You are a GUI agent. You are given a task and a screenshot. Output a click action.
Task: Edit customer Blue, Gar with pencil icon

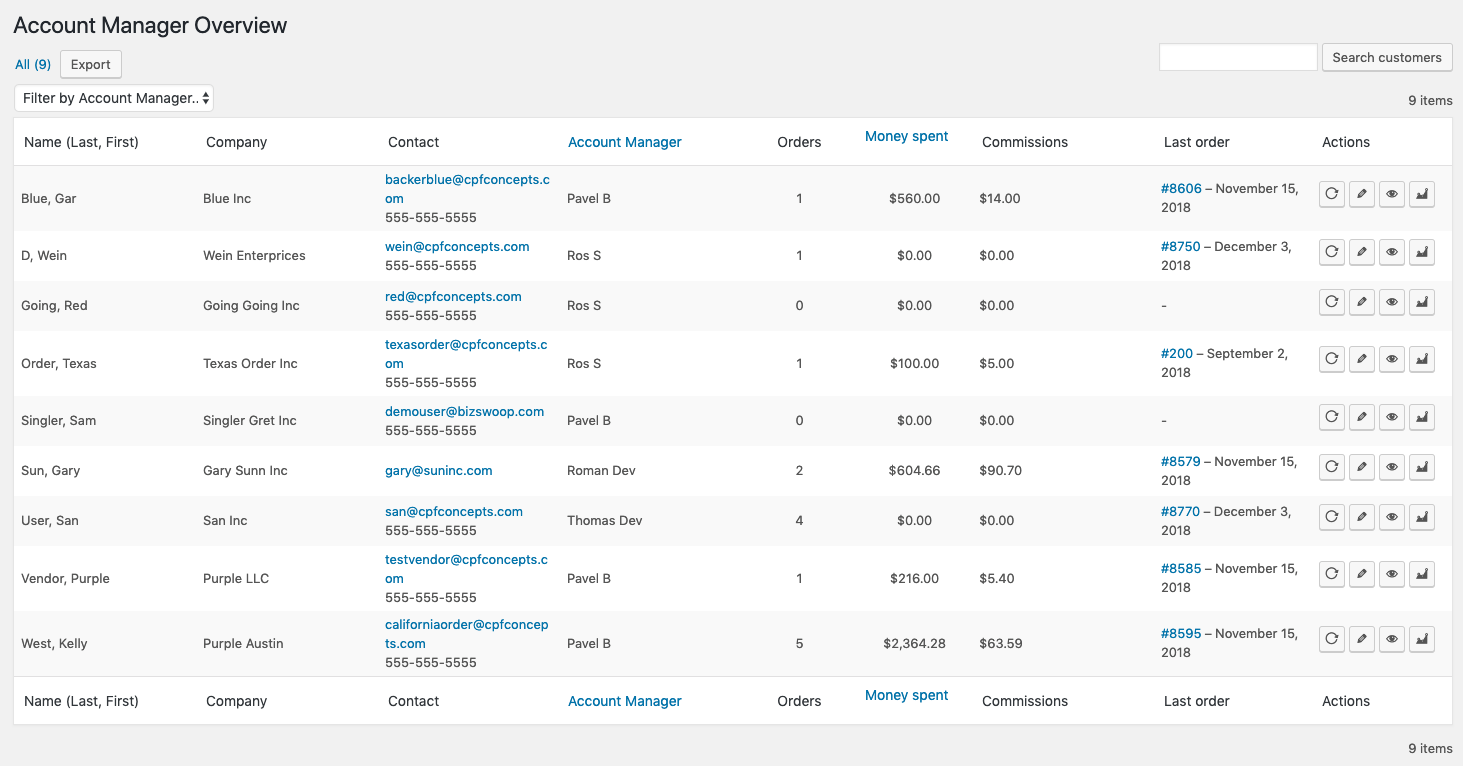[1361, 195]
